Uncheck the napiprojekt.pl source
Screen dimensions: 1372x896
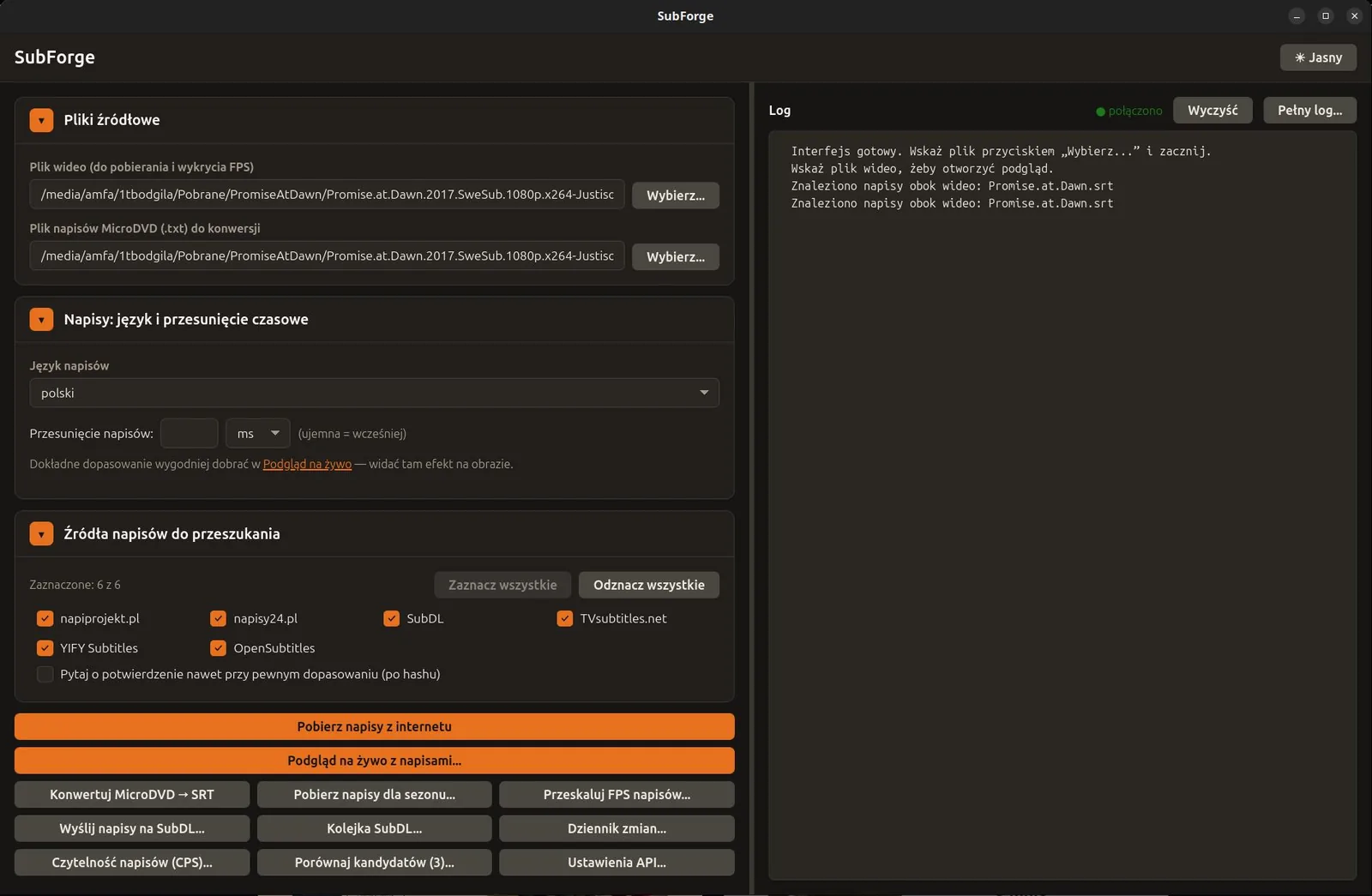point(45,618)
